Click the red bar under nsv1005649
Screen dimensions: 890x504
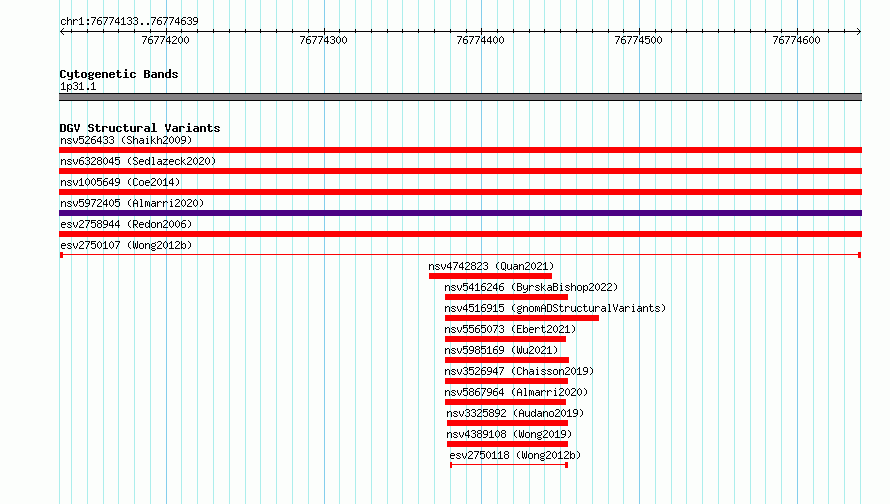coord(460,192)
